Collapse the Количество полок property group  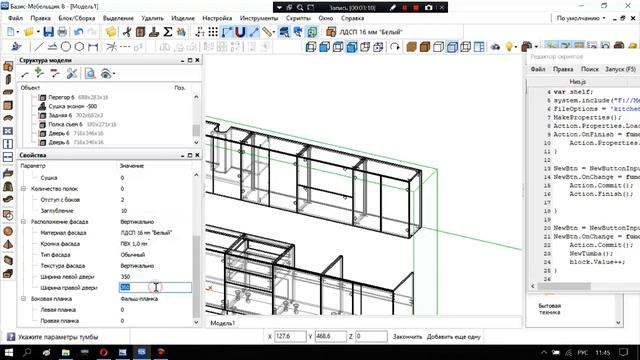(24, 189)
